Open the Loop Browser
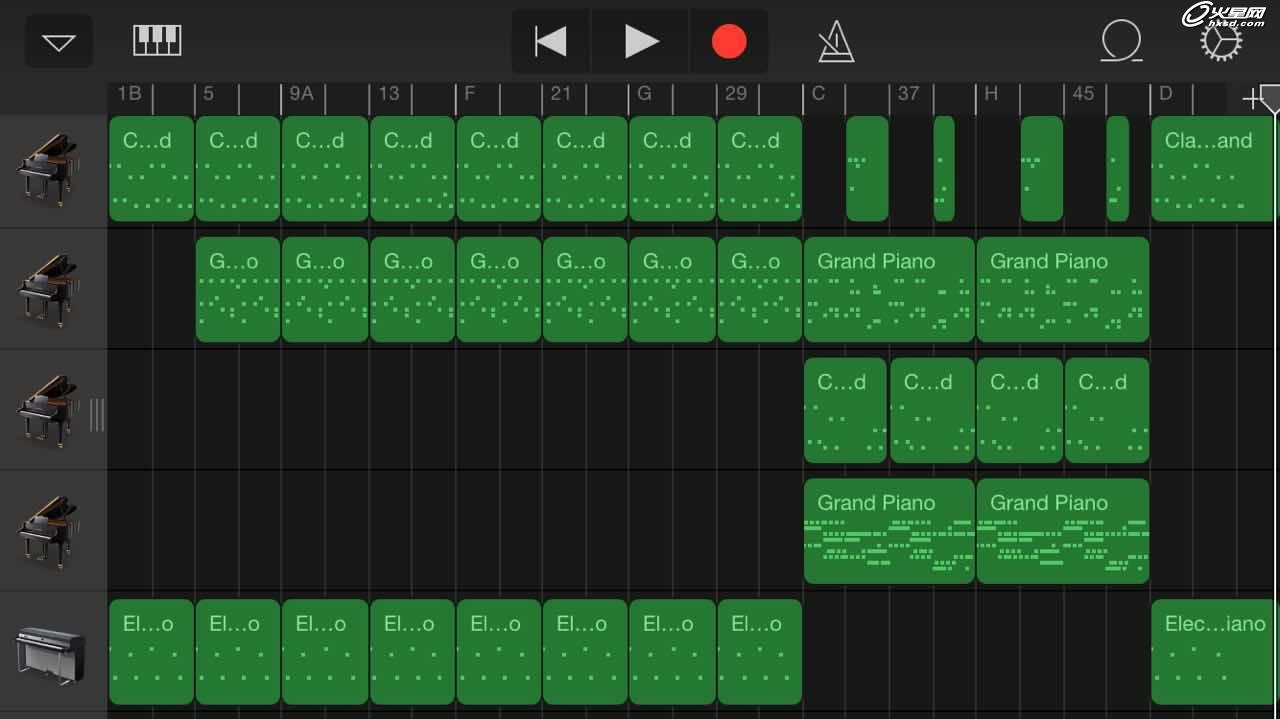This screenshot has width=1280, height=719. pyautogui.click(x=1121, y=42)
